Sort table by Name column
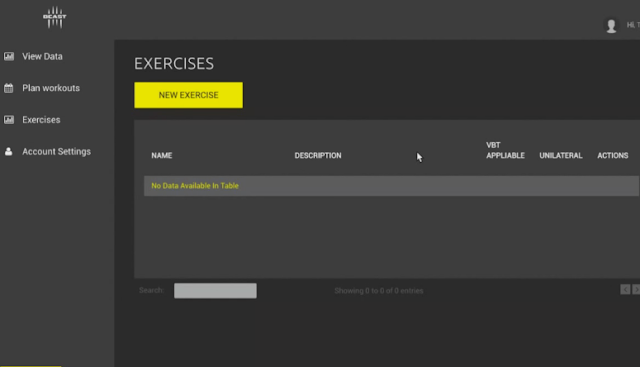Viewport: 640px width, 367px height. coord(162,156)
